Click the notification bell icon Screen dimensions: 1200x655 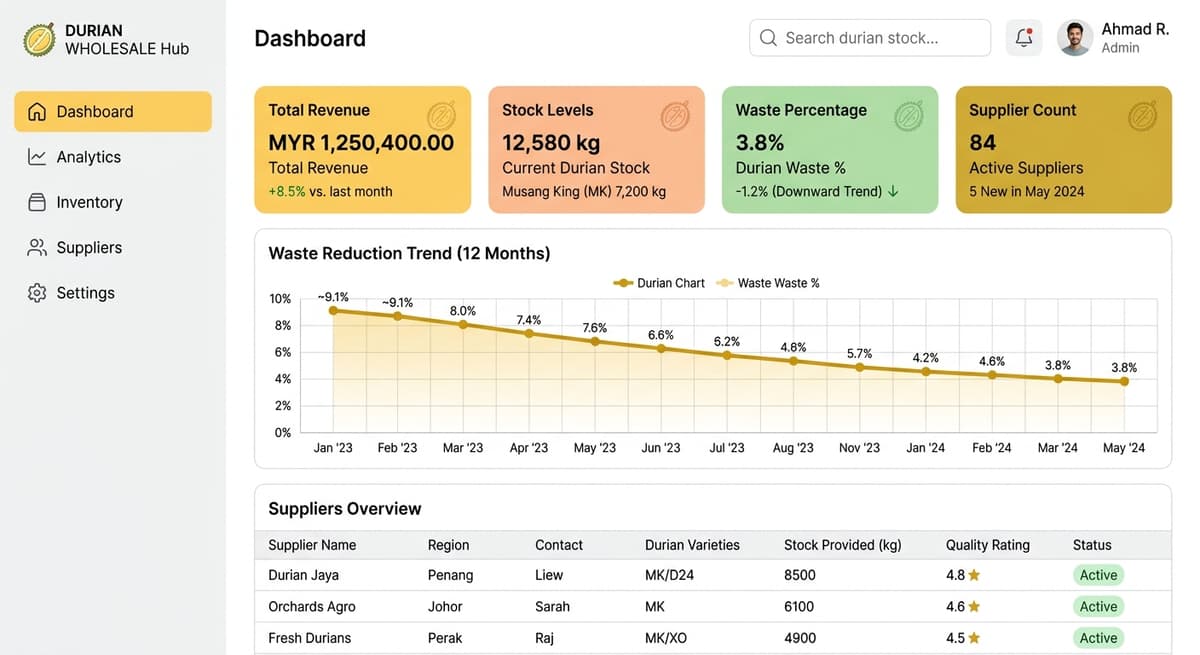tap(1022, 37)
